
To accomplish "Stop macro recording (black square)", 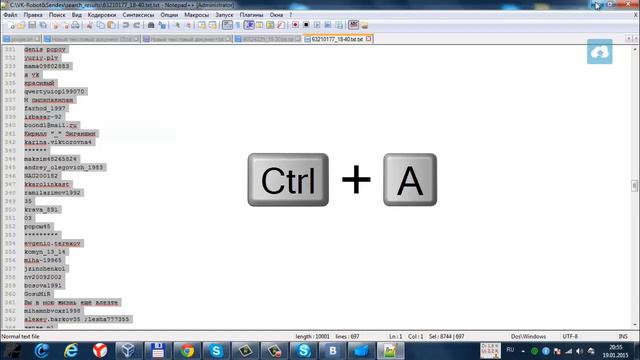I will [x=306, y=25].
